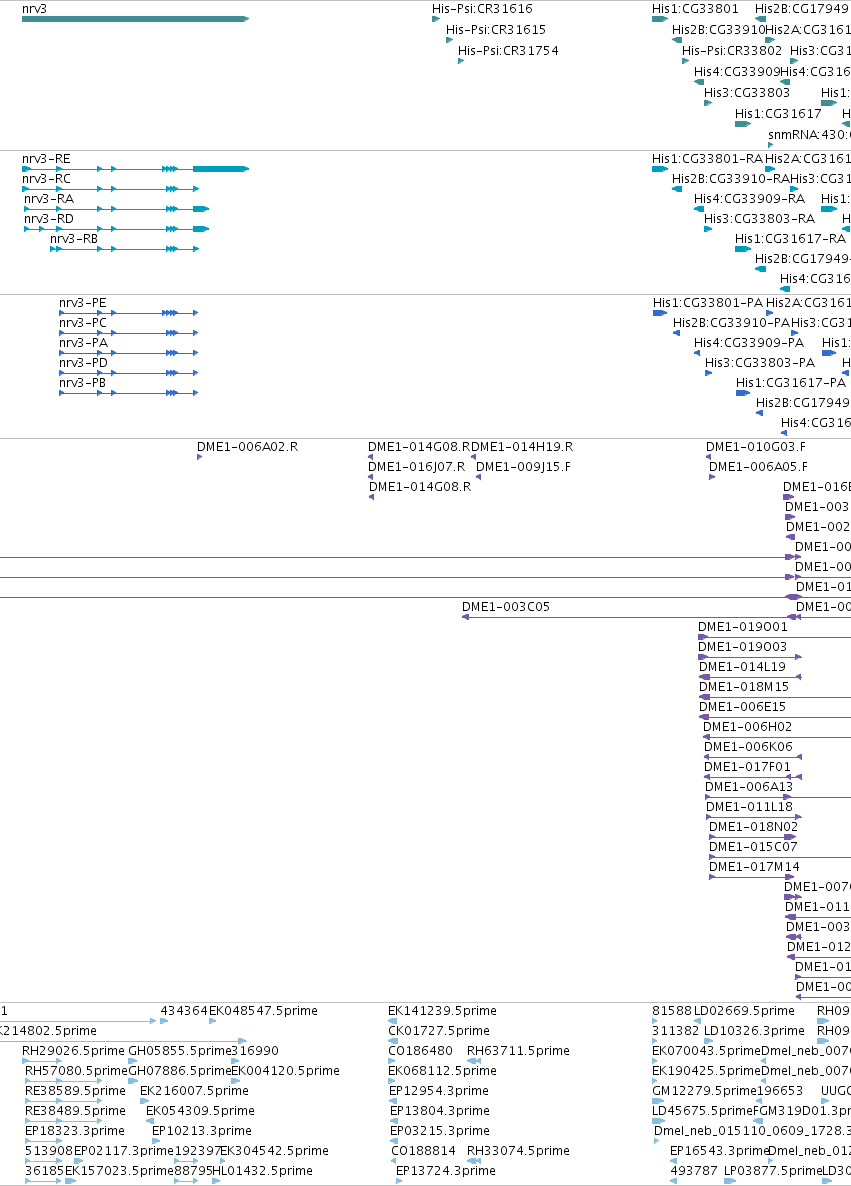Open the EK068112.5prime EST
This screenshot has height=1186, width=851.
[x=393, y=1081]
